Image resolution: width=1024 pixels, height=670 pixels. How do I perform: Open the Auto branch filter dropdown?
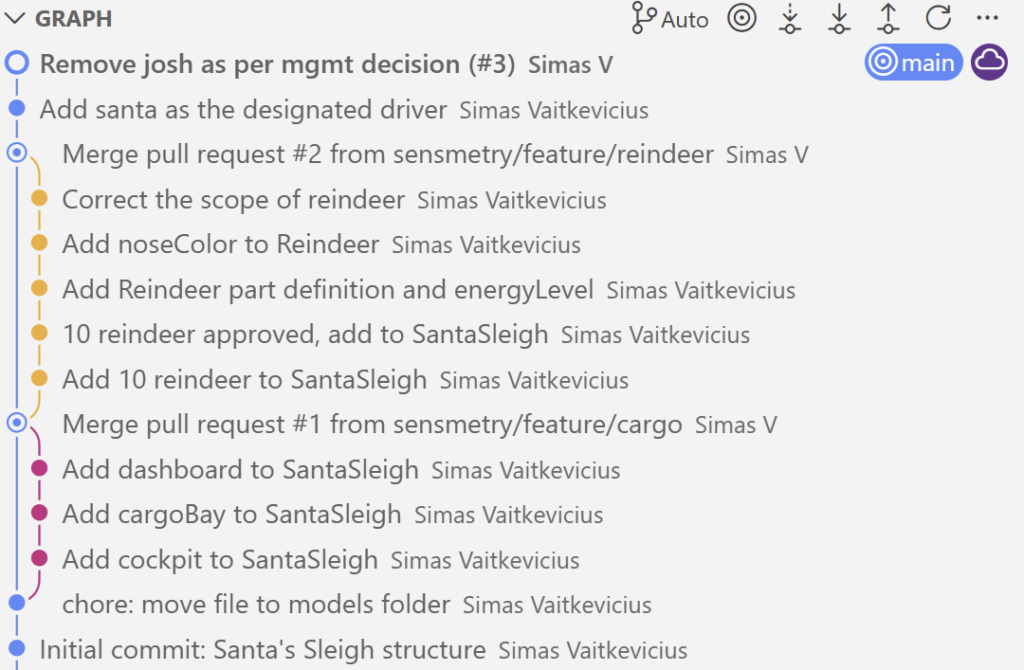pyautogui.click(x=670, y=19)
